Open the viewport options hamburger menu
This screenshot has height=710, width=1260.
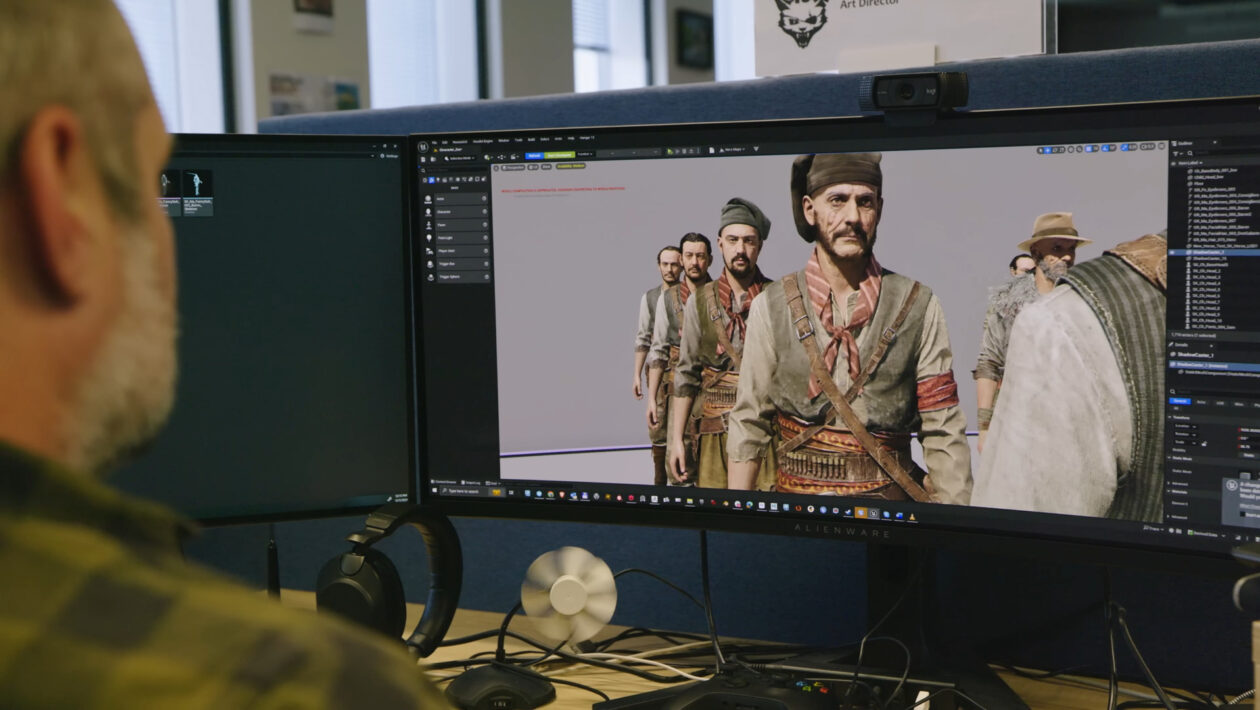click(x=496, y=168)
